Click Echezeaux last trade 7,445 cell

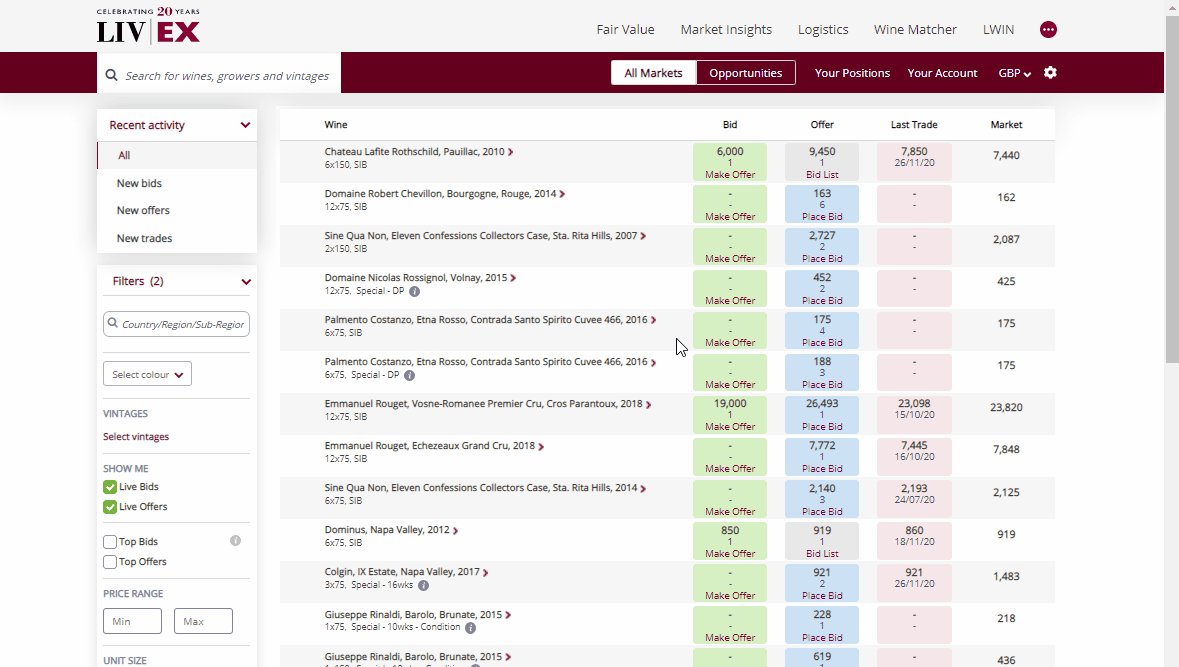coord(914,456)
